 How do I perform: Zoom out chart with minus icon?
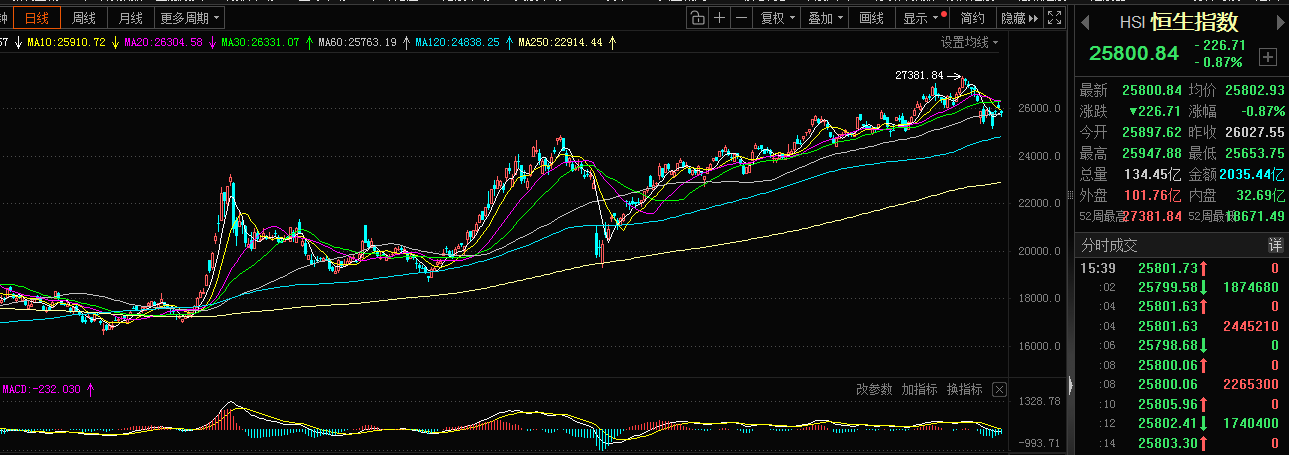click(x=741, y=18)
